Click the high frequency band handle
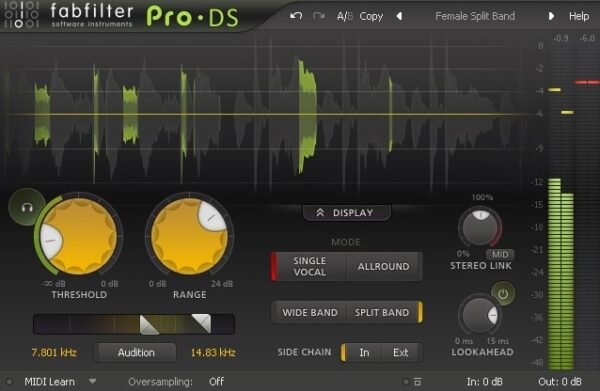The width and height of the screenshot is (600, 391). pos(202,324)
